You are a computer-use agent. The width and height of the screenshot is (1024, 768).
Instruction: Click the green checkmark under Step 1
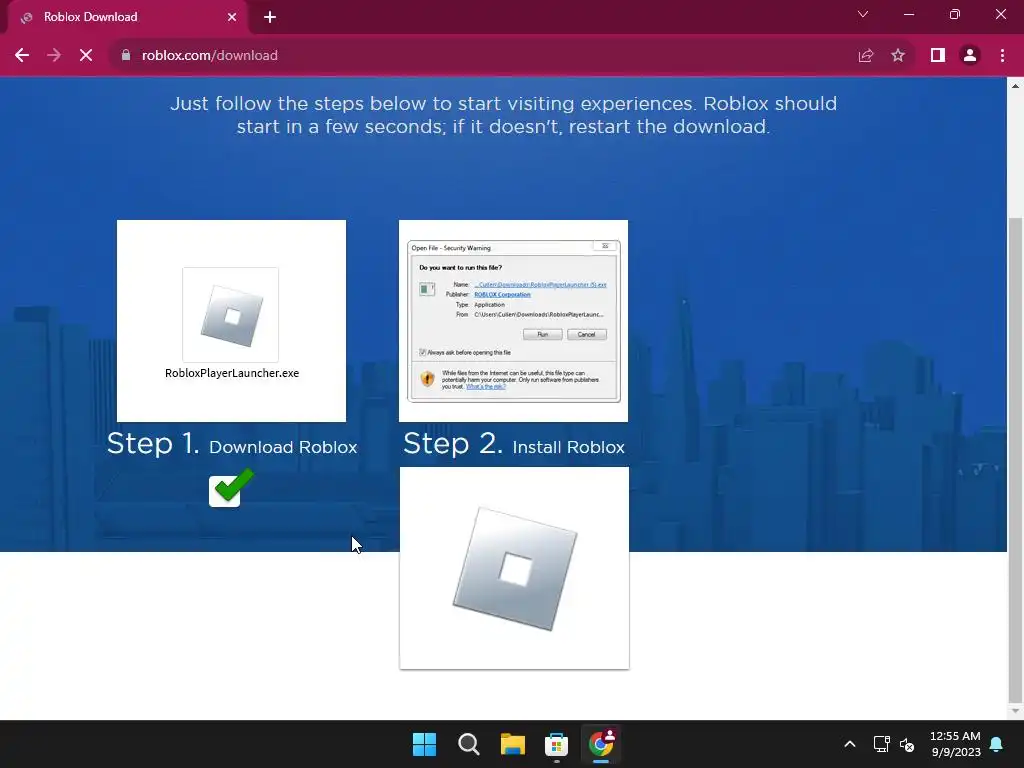click(231, 487)
